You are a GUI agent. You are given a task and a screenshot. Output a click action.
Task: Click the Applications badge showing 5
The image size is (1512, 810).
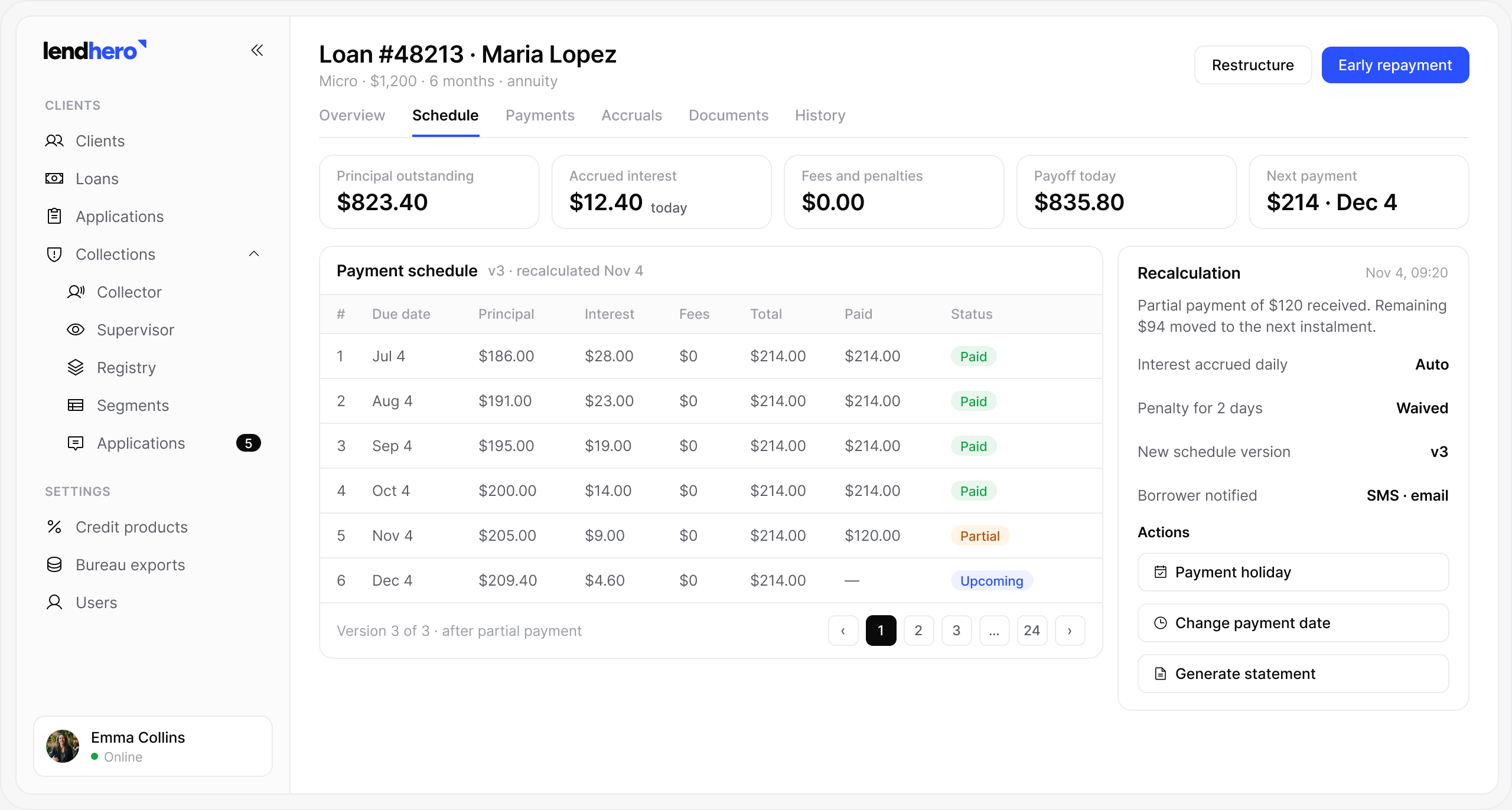[x=249, y=443]
